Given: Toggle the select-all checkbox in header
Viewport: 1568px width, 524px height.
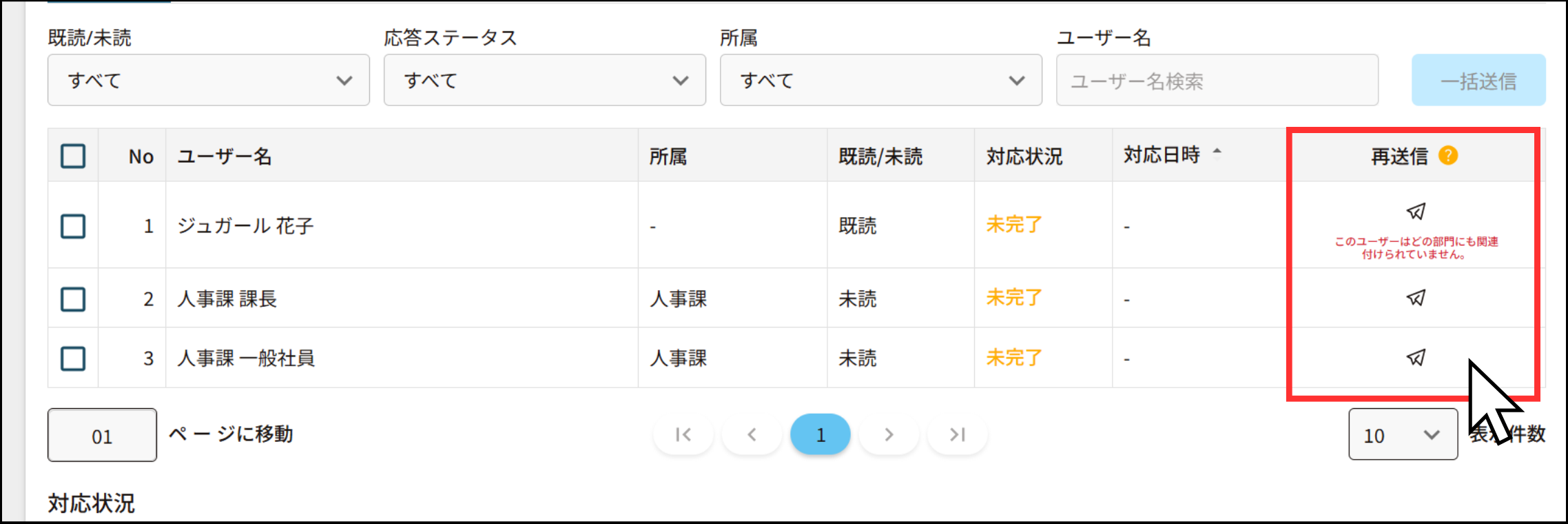Looking at the screenshot, I should (73, 157).
